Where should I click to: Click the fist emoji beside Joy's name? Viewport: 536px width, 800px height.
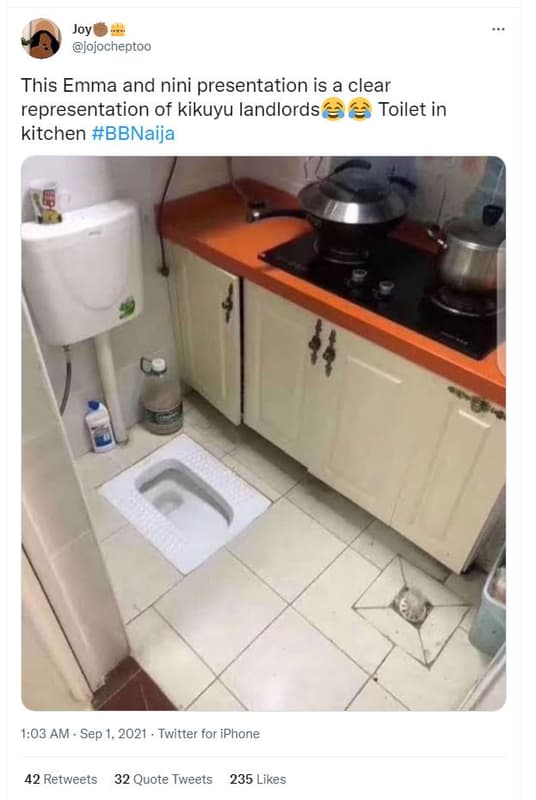pos(101,30)
